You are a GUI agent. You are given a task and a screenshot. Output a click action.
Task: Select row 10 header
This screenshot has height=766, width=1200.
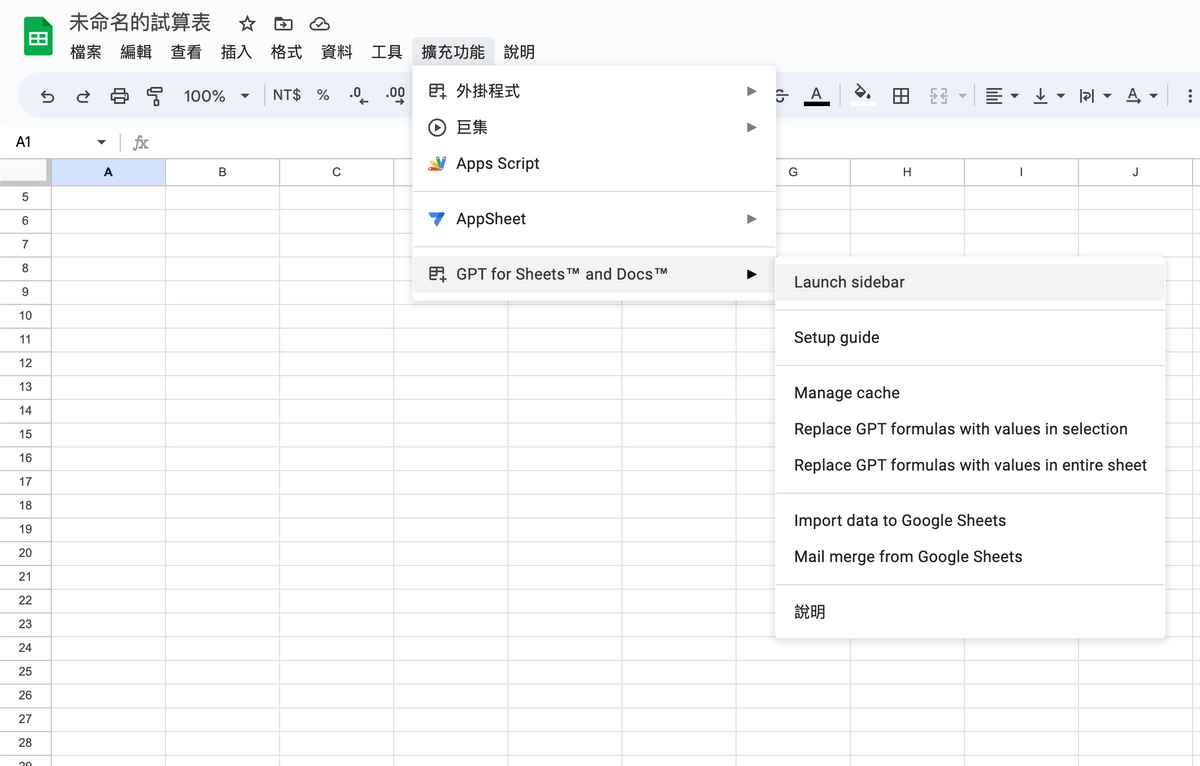25,316
